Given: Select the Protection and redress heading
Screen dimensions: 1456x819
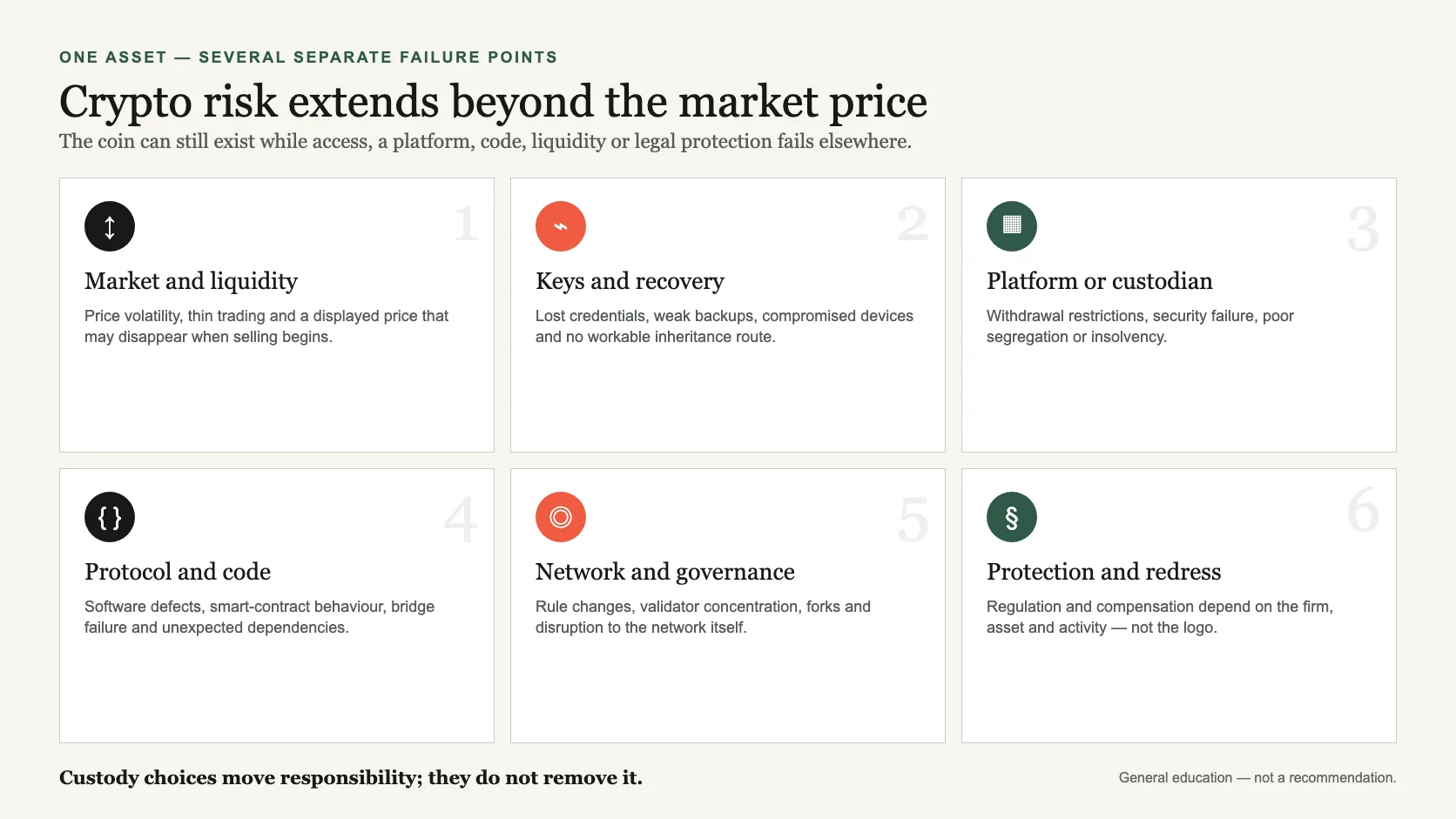Looking at the screenshot, I should coord(1103,572).
